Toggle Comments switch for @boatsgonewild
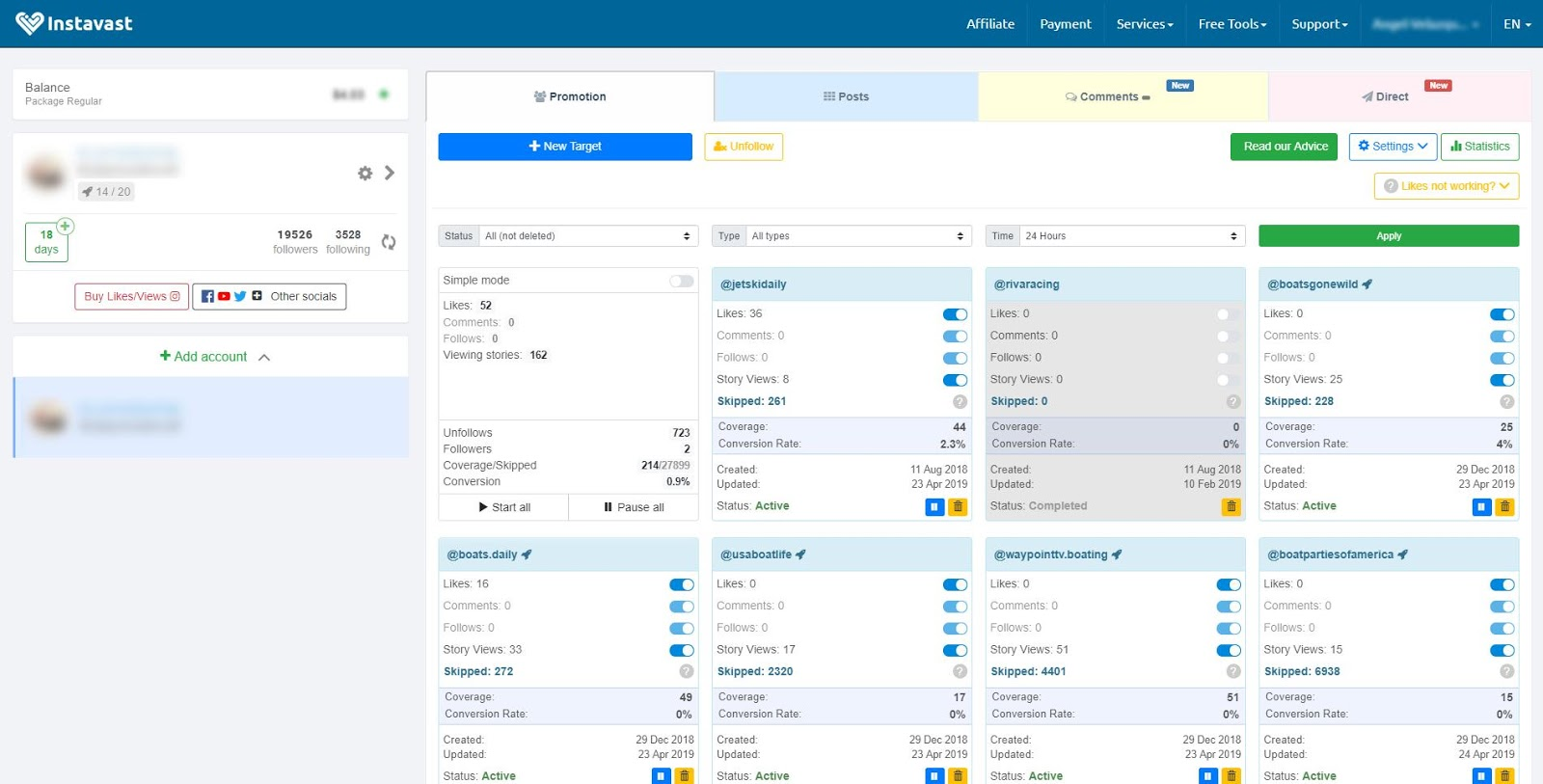The image size is (1543, 784). point(1502,337)
